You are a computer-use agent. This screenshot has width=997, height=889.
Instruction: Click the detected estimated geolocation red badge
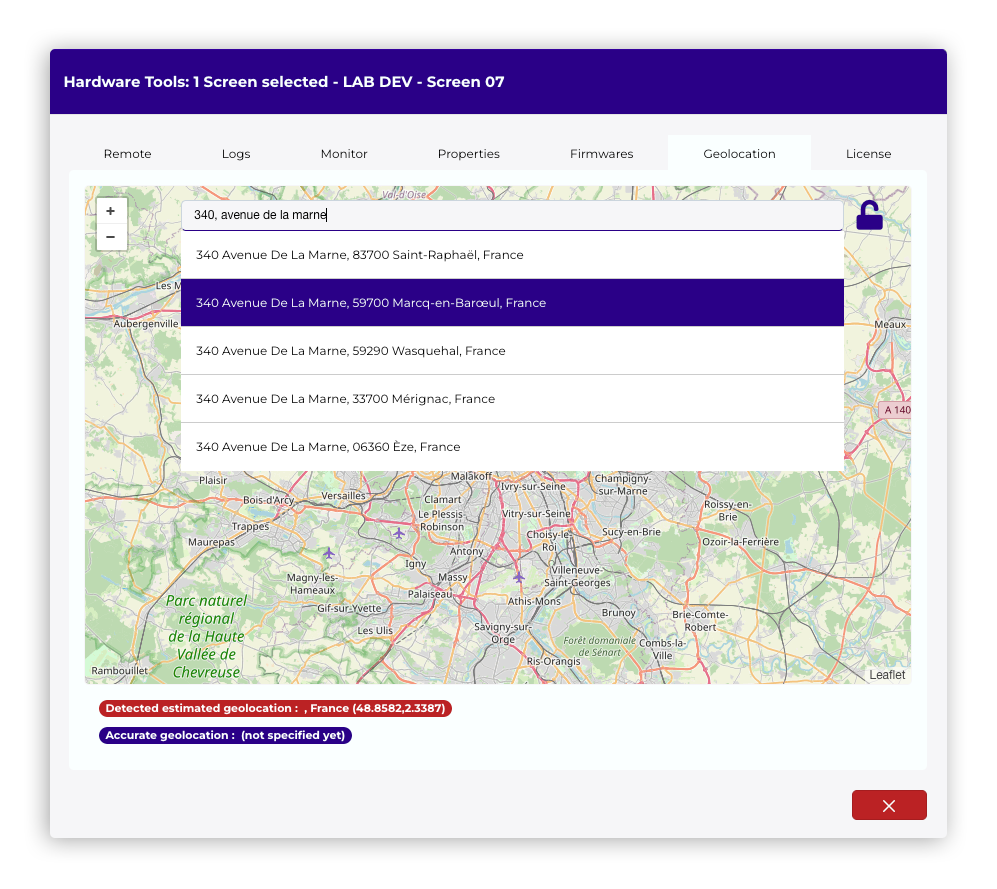[275, 709]
